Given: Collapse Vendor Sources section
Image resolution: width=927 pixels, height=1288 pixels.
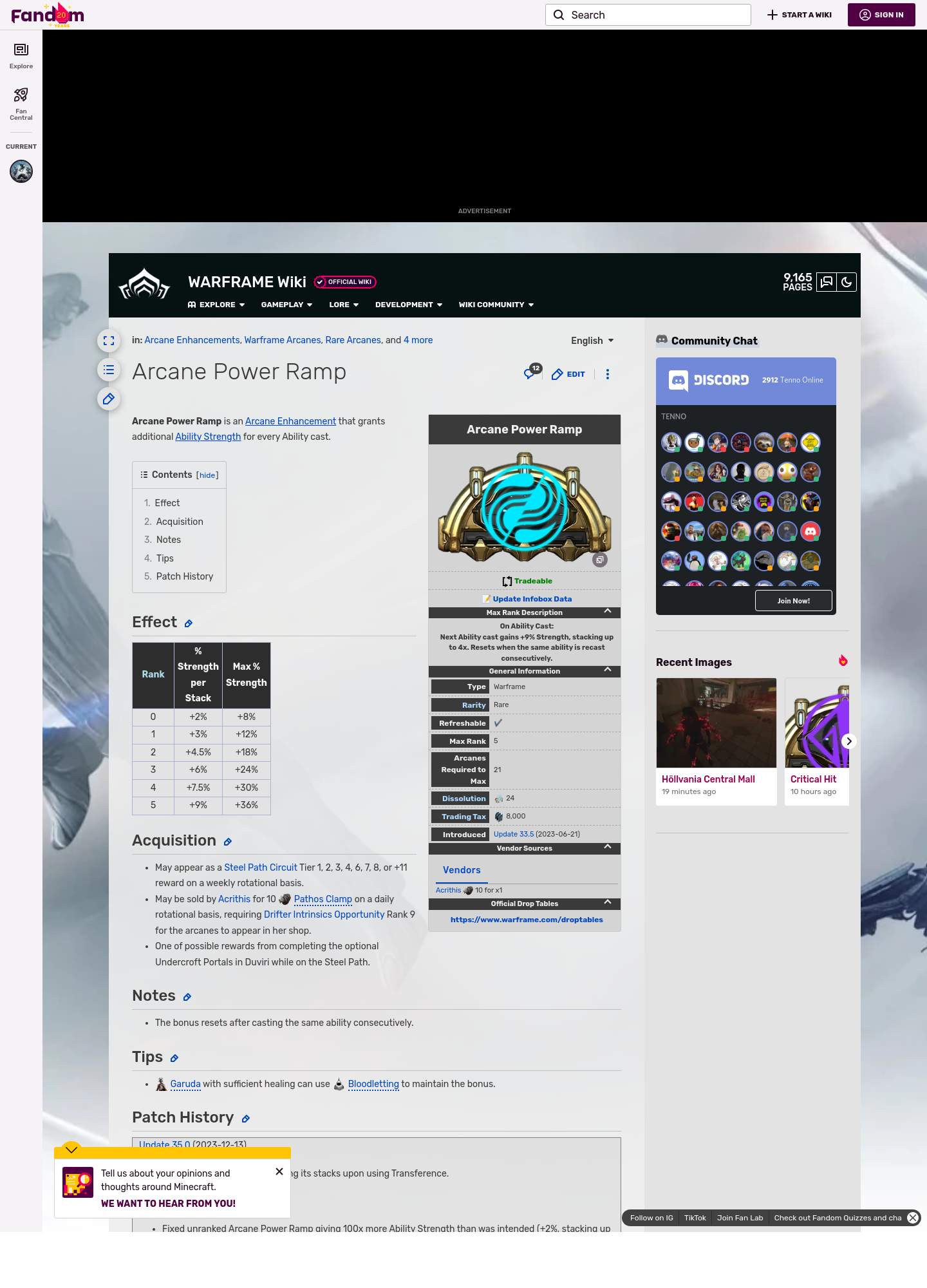Looking at the screenshot, I should 608,847.
